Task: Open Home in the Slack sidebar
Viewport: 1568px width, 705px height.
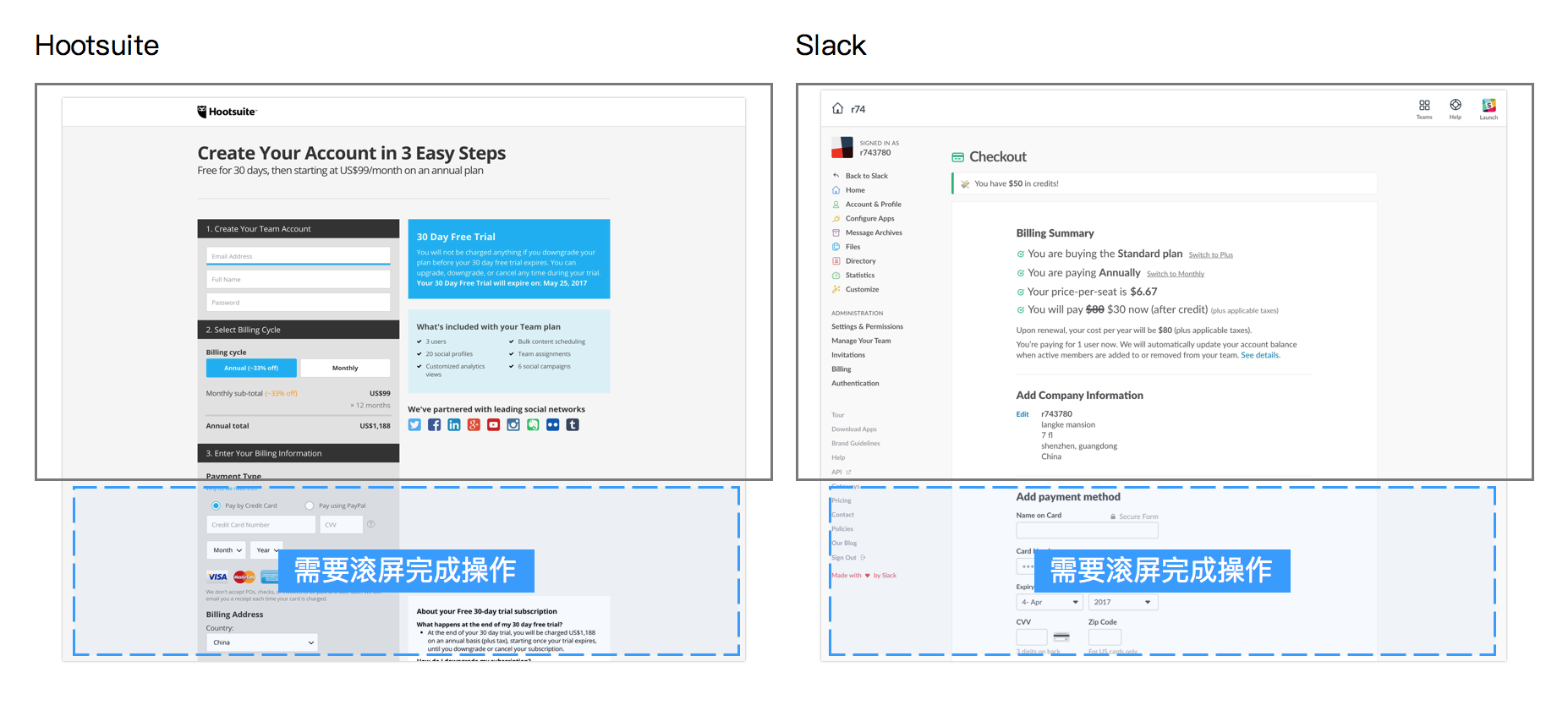Action: coord(855,190)
